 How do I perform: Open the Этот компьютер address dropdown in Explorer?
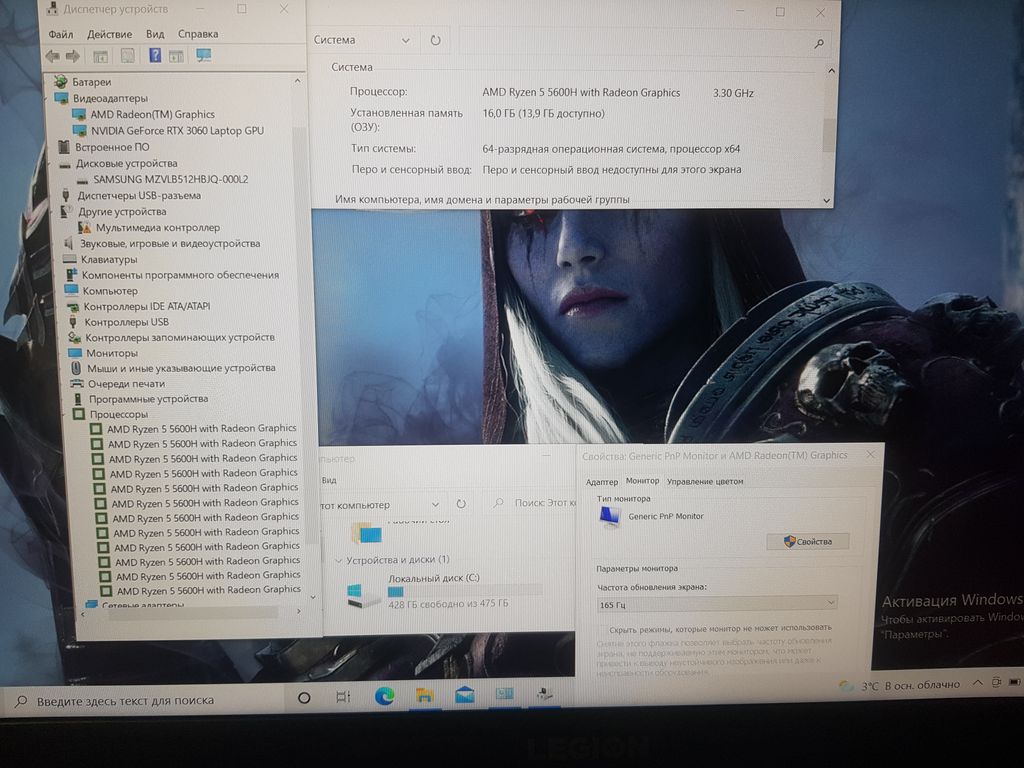435,505
